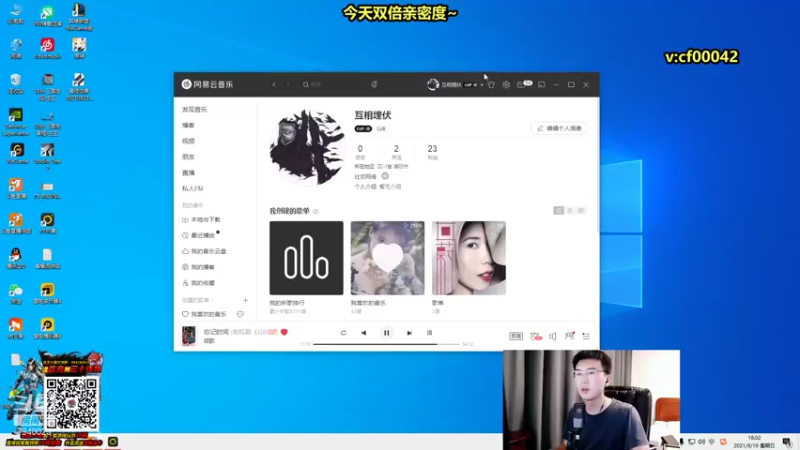The width and height of the screenshot is (800, 450).
Task: Pause the current song
Action: (x=387, y=333)
